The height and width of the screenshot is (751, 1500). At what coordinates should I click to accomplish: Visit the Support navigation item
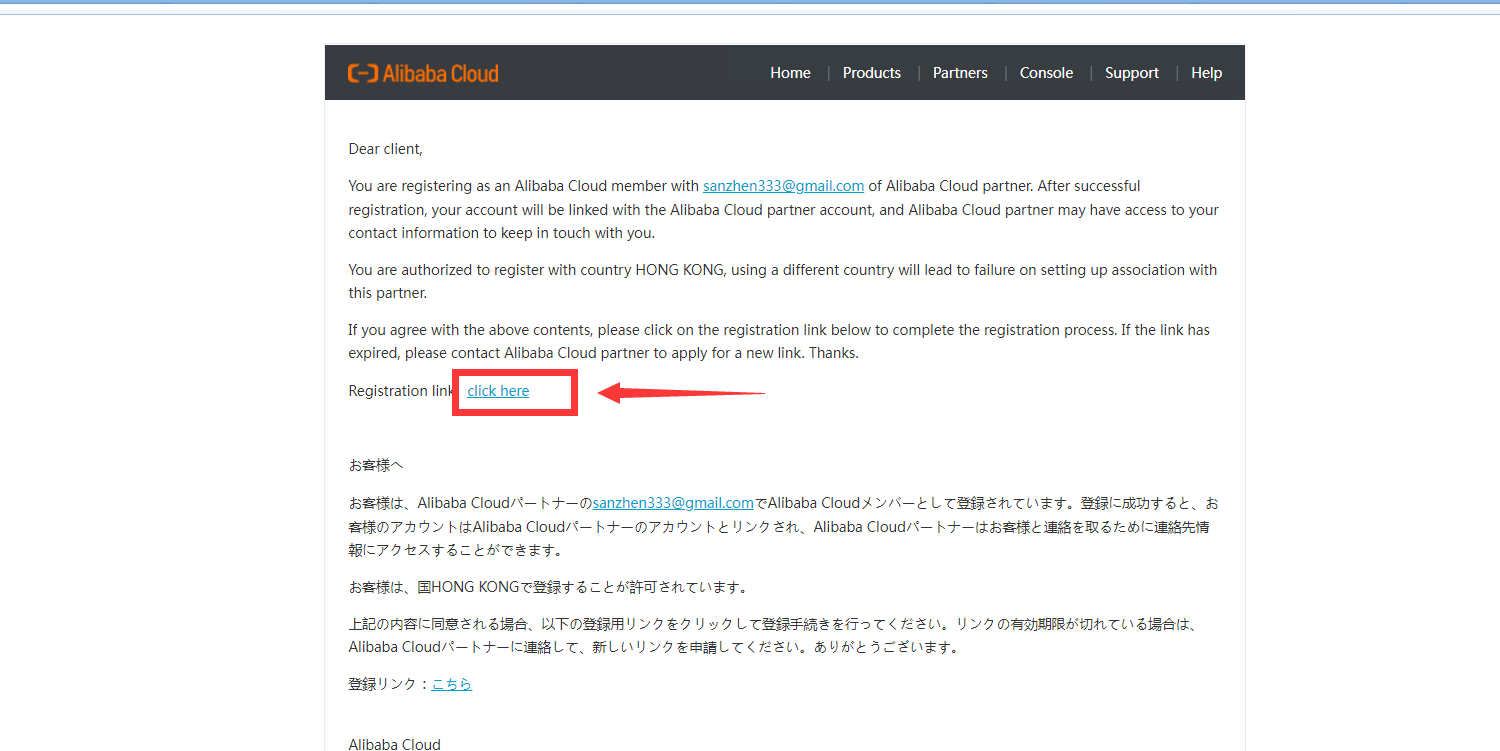point(1132,73)
